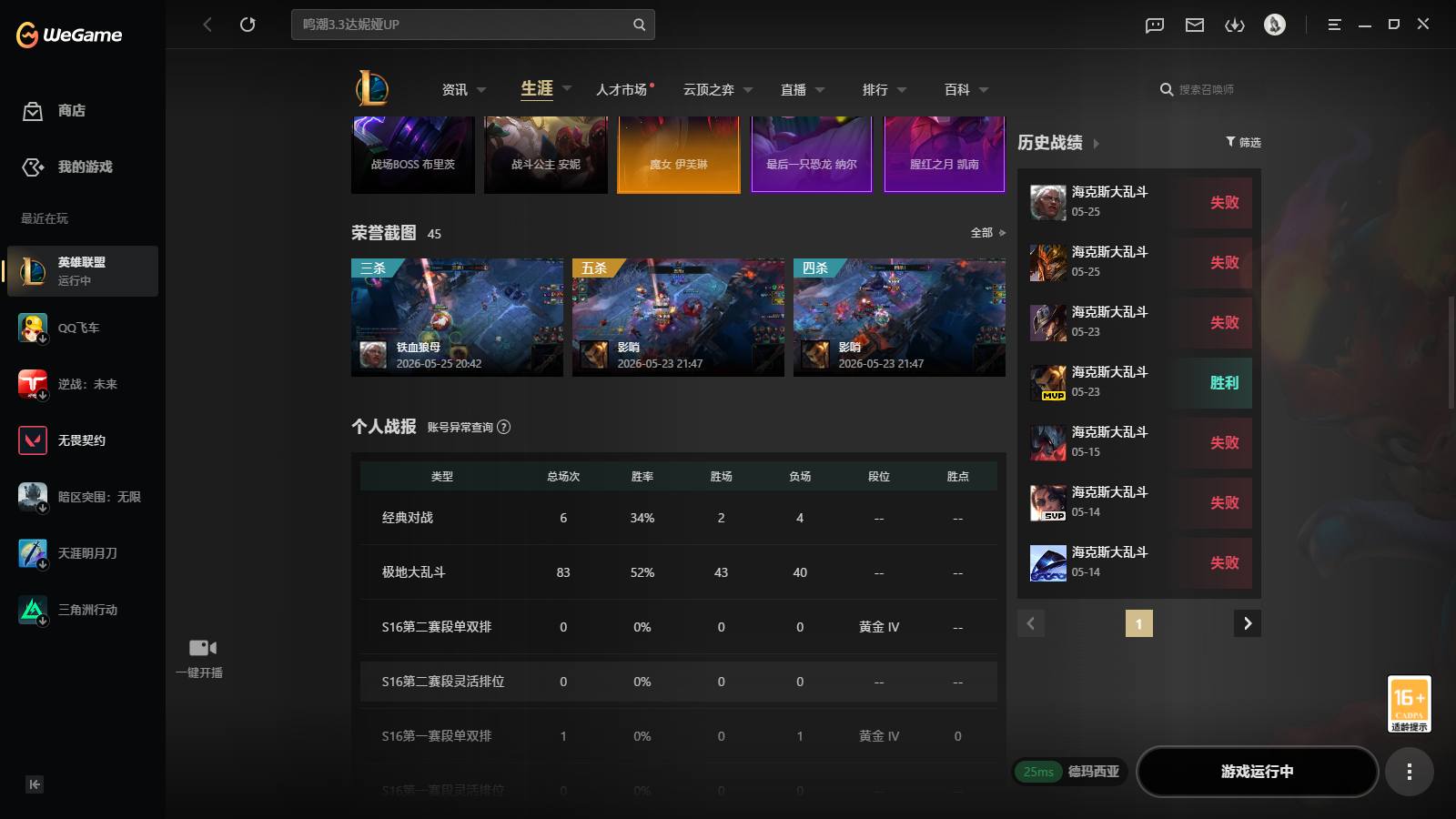Go back with the back arrow
This screenshot has height=819, width=1456.
click(207, 25)
